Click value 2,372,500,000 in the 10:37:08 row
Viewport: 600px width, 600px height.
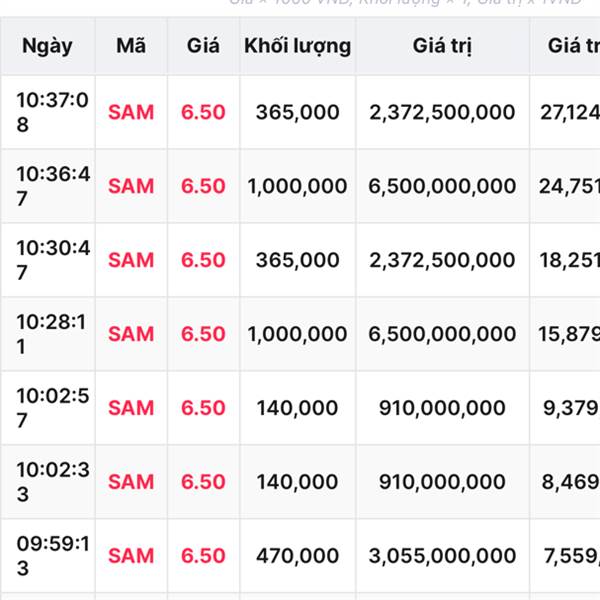442,112
